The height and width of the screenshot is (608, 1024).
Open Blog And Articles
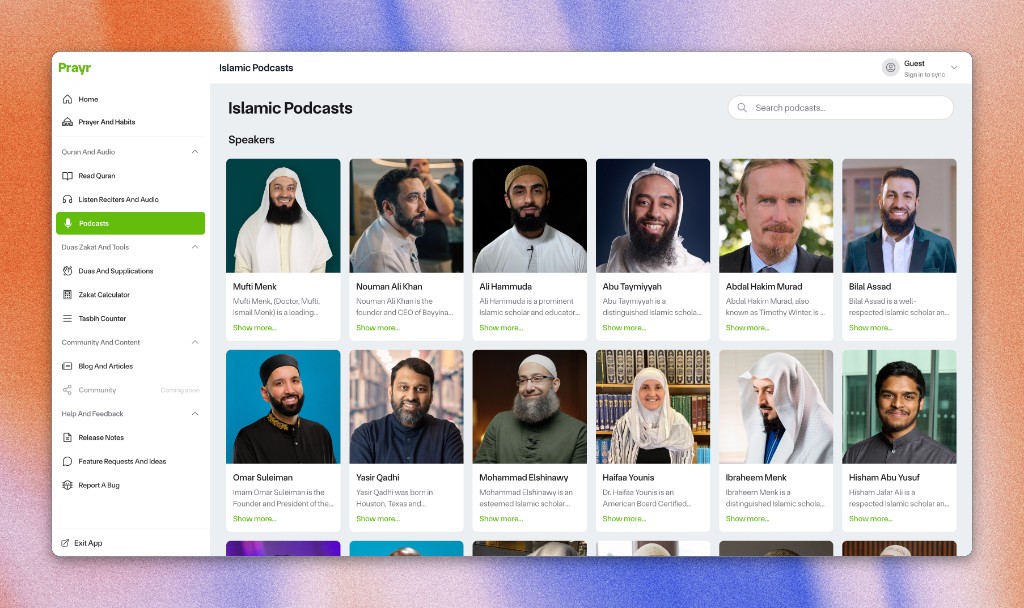[131, 366]
